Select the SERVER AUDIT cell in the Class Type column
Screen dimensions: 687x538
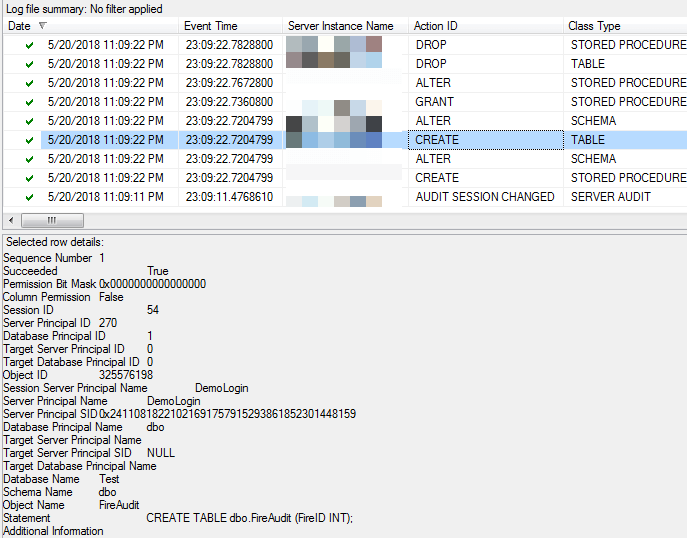(x=610, y=197)
